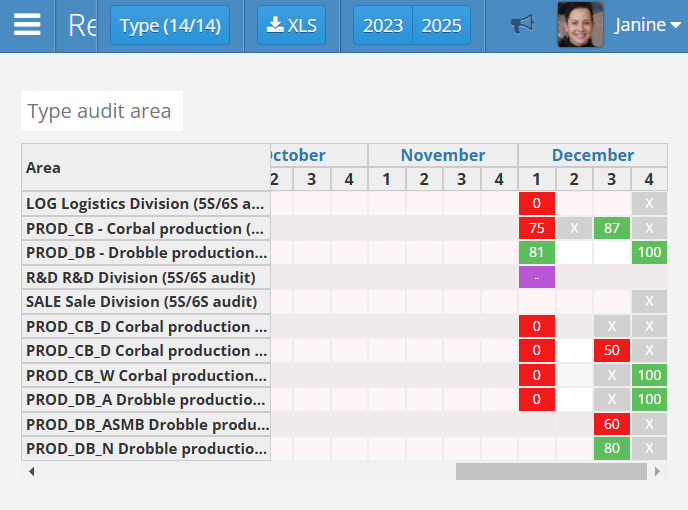688x510 pixels.
Task: Click the megaphone announcements icon
Action: 521,25
